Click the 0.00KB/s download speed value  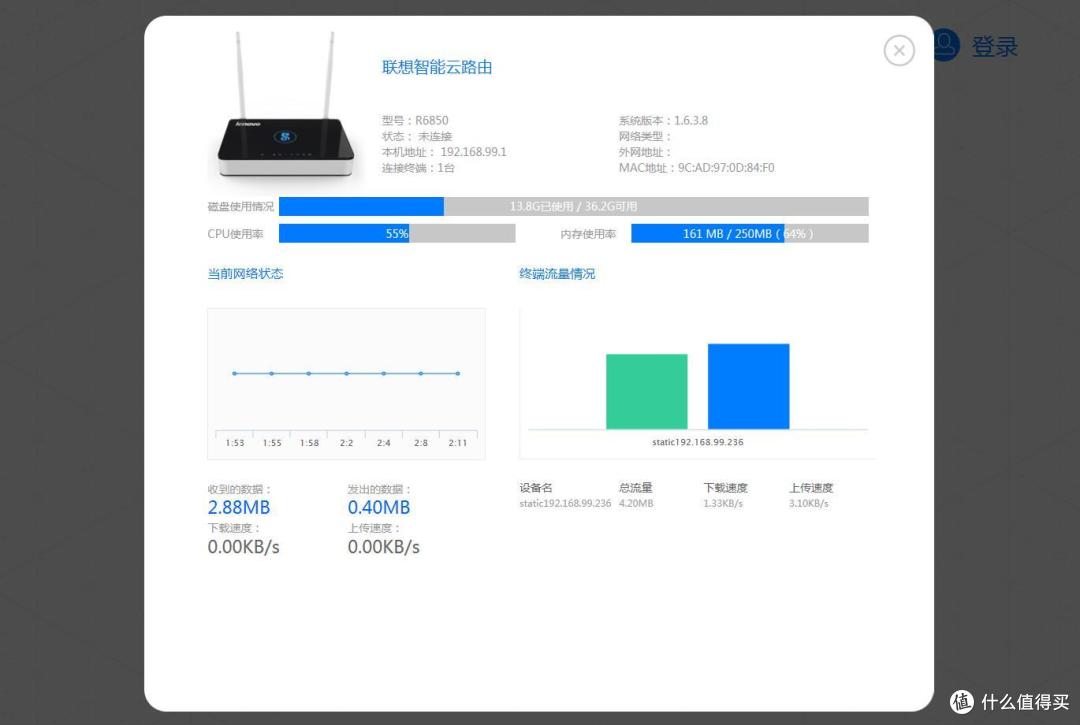(x=243, y=547)
